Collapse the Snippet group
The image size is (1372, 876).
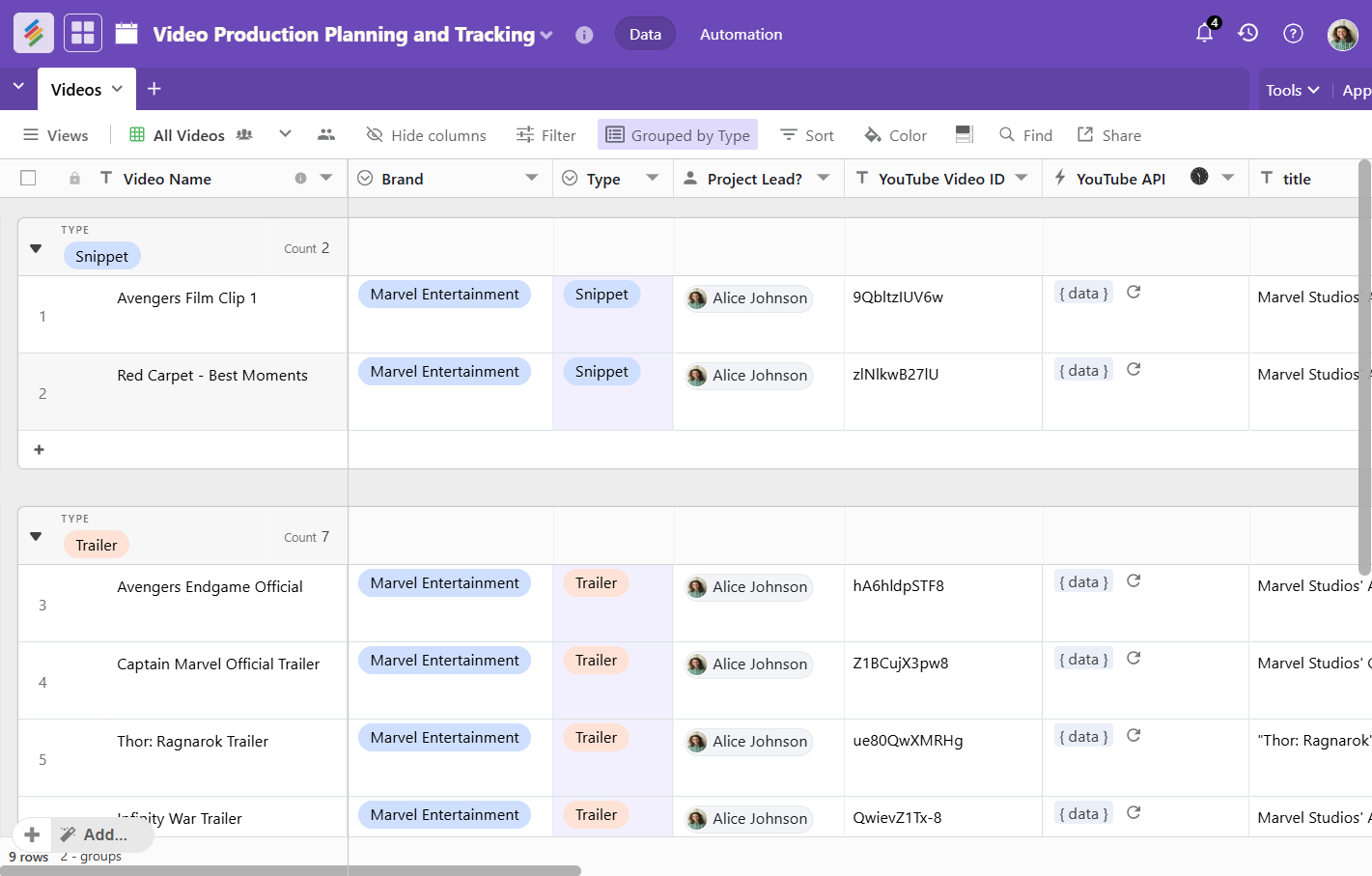(x=36, y=249)
